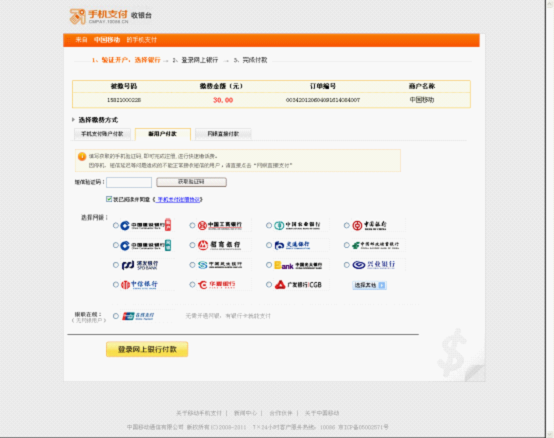Select the ICBC 中国工商银行 radio button
554x438 pixels.
[x=192, y=225]
